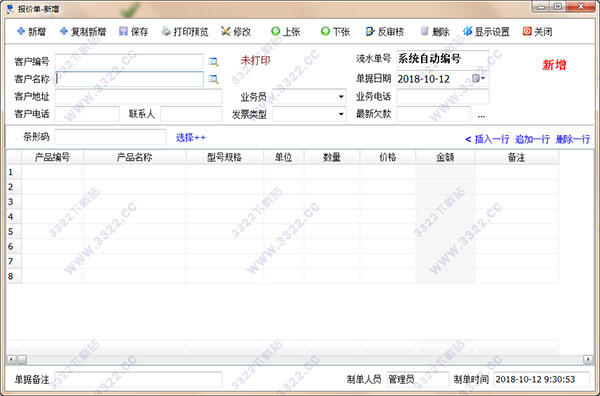Click the 插入一行 link
Image resolution: width=600 pixels, height=396 pixels.
coord(492,139)
